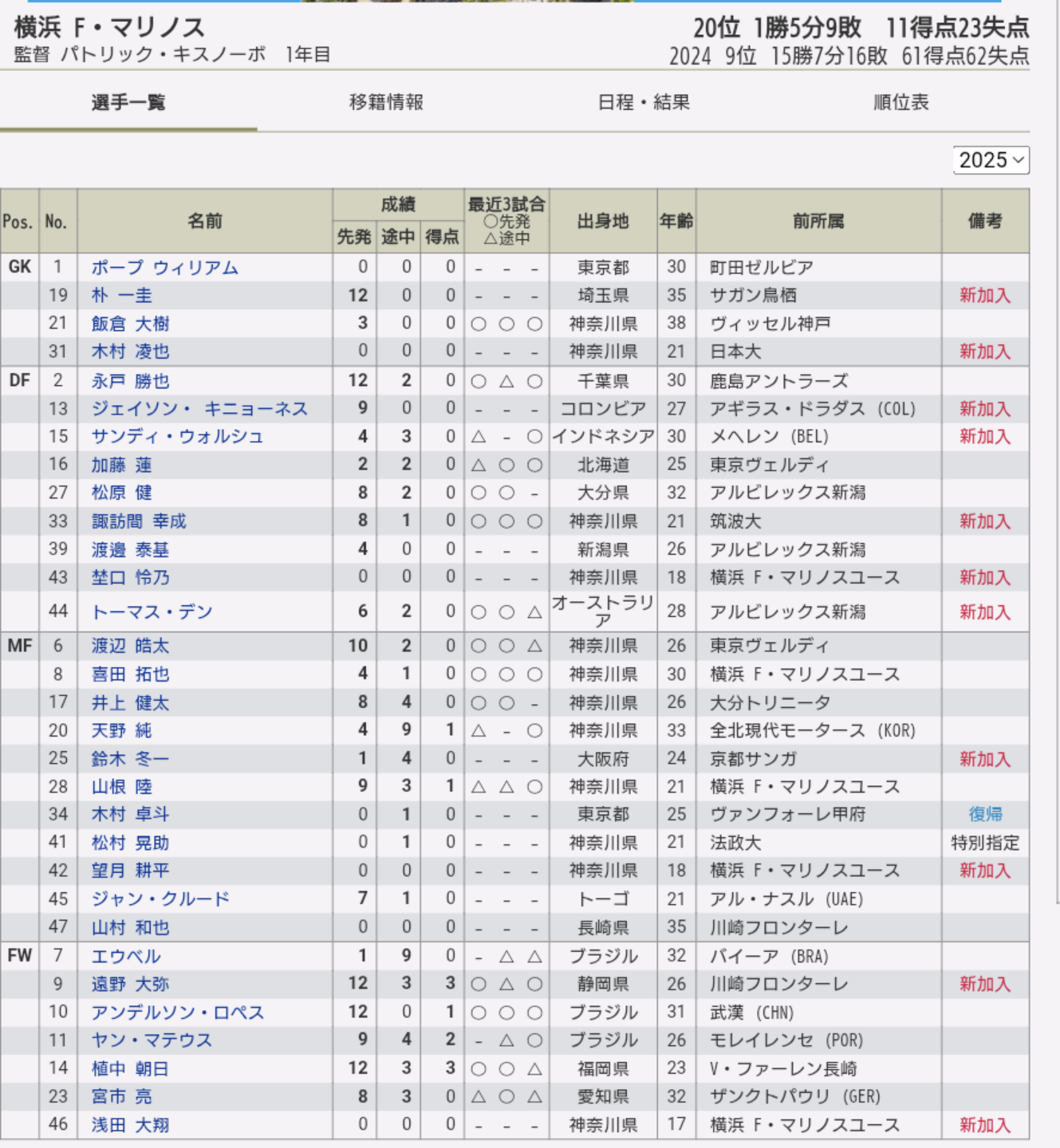Viewport: 1060px width, 1148px height.
Task: Click 新加入 note in 朴 一圭 row
Action: click(x=986, y=296)
